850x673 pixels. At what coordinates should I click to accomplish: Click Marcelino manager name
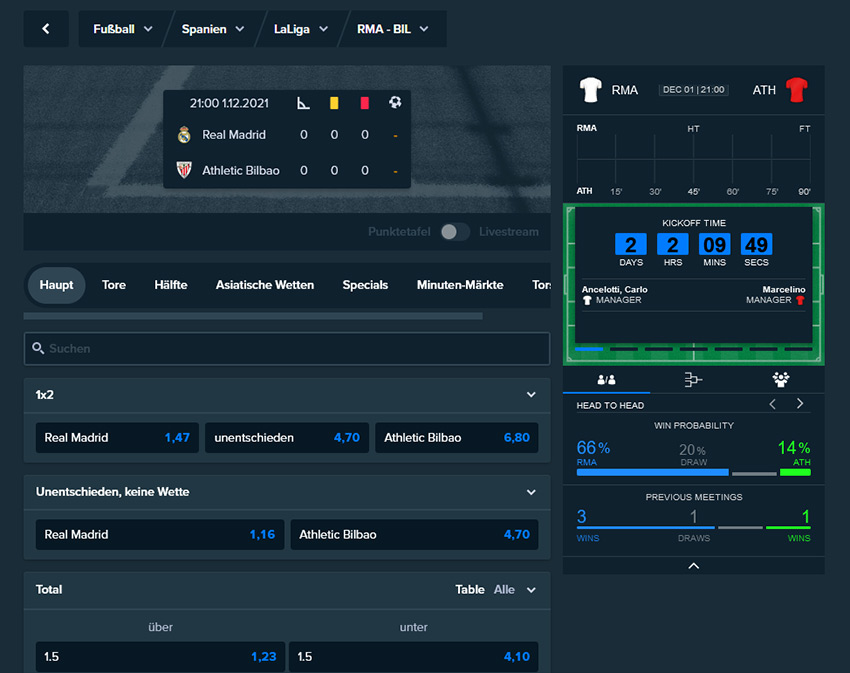784,290
